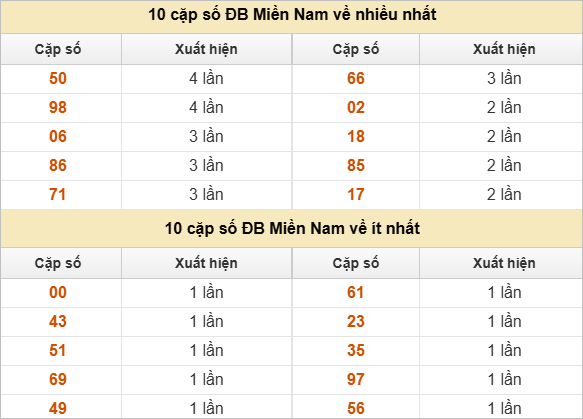Select pair number 97

(x=356, y=380)
